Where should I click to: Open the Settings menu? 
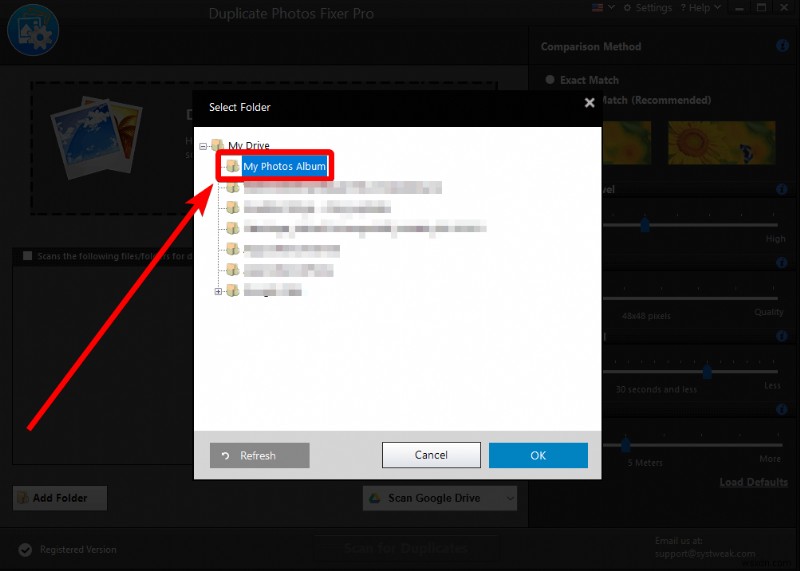(648, 8)
